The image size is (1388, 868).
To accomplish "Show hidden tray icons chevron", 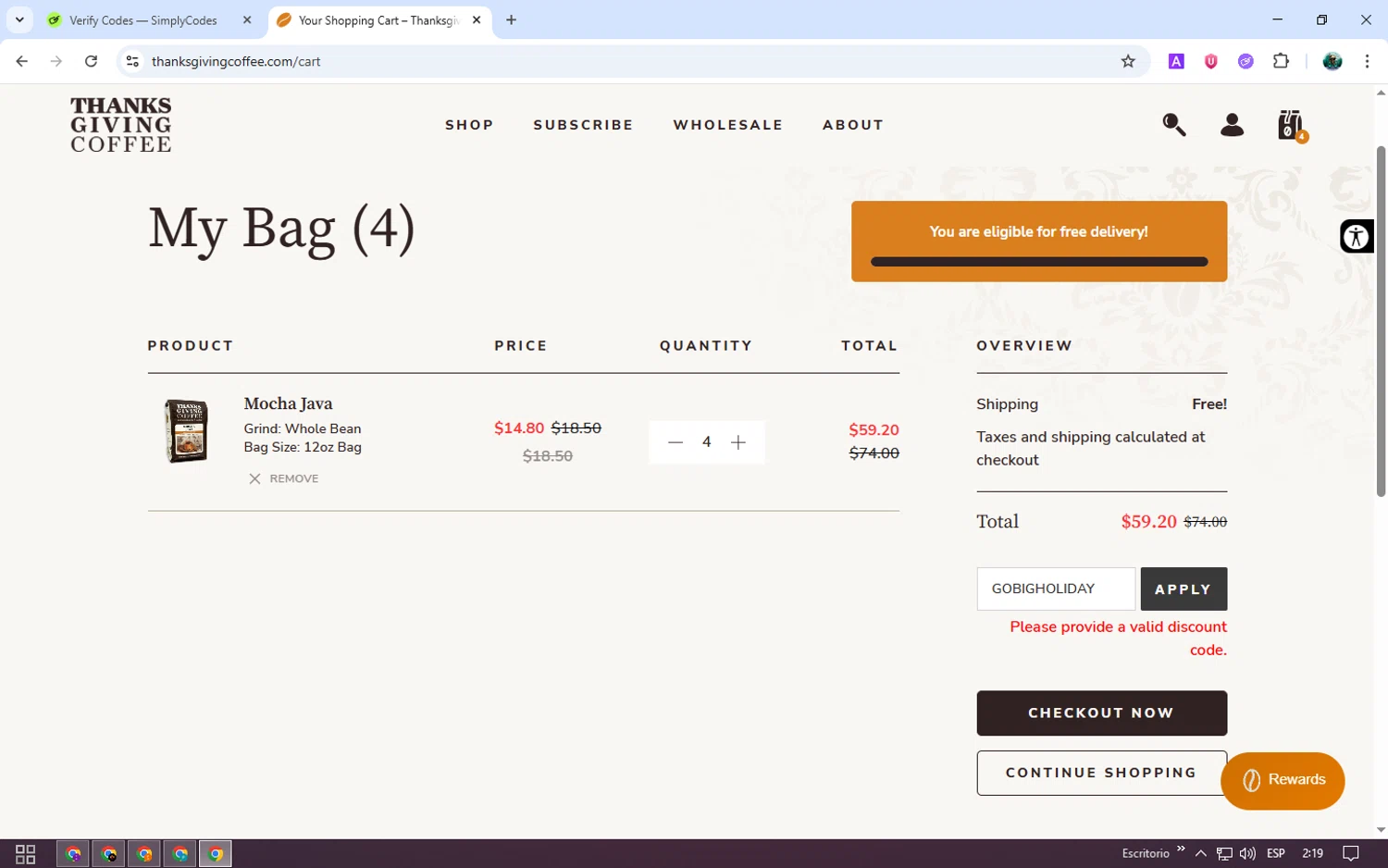I will click(x=1201, y=853).
